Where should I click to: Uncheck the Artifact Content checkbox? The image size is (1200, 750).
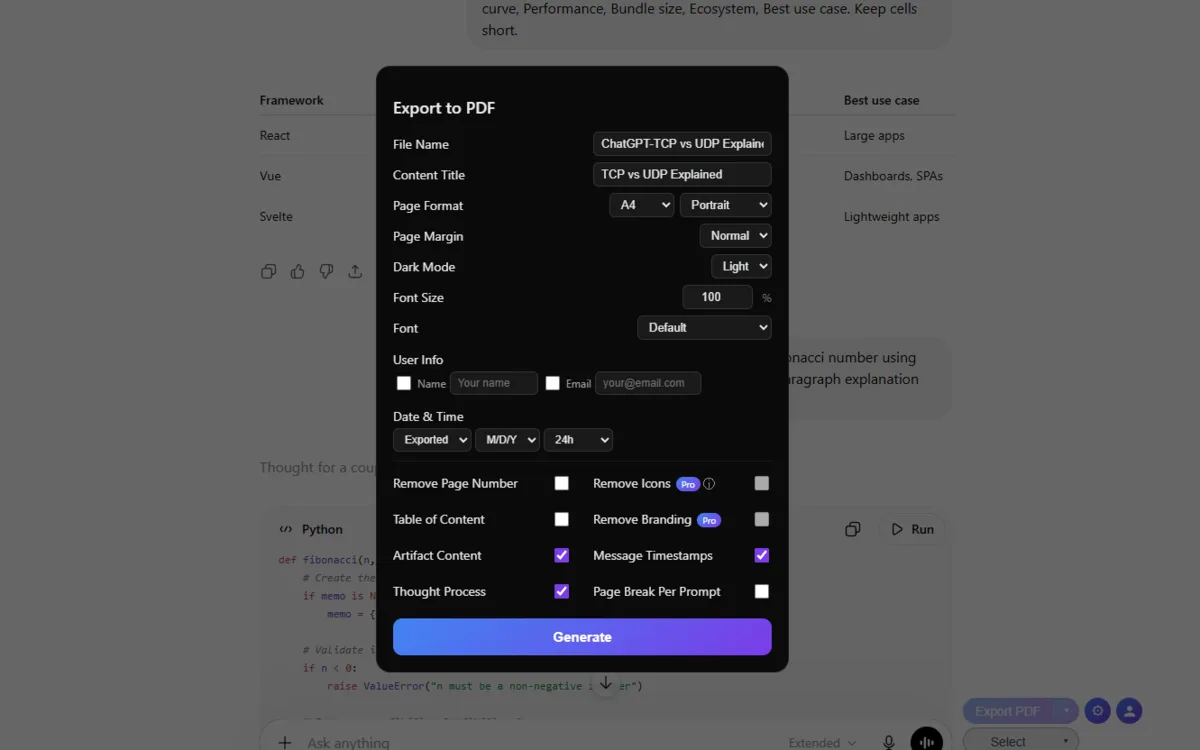tap(562, 555)
